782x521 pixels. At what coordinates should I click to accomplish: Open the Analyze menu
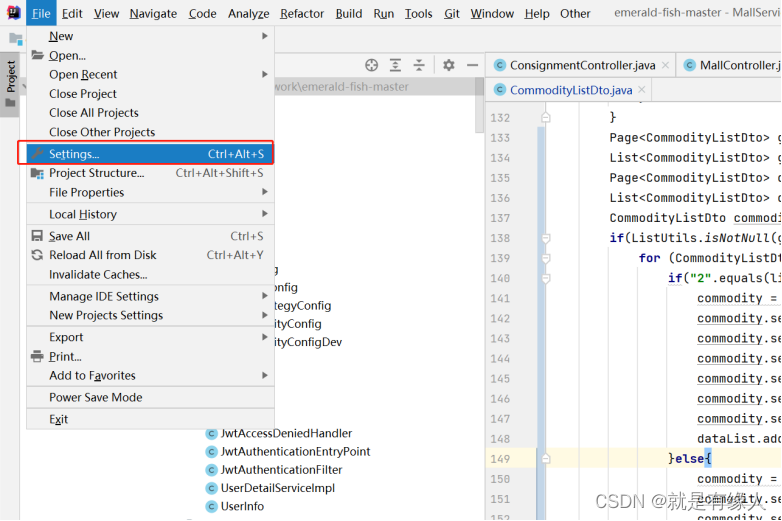248,13
